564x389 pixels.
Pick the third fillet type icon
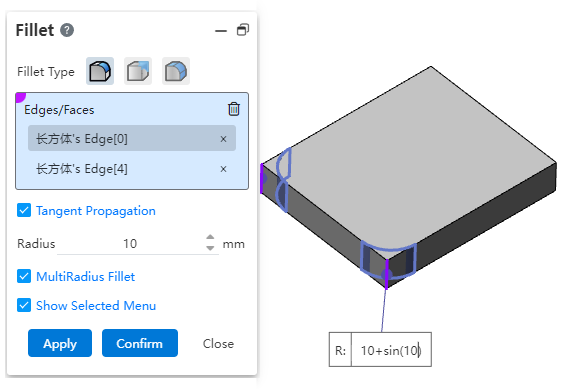176,71
